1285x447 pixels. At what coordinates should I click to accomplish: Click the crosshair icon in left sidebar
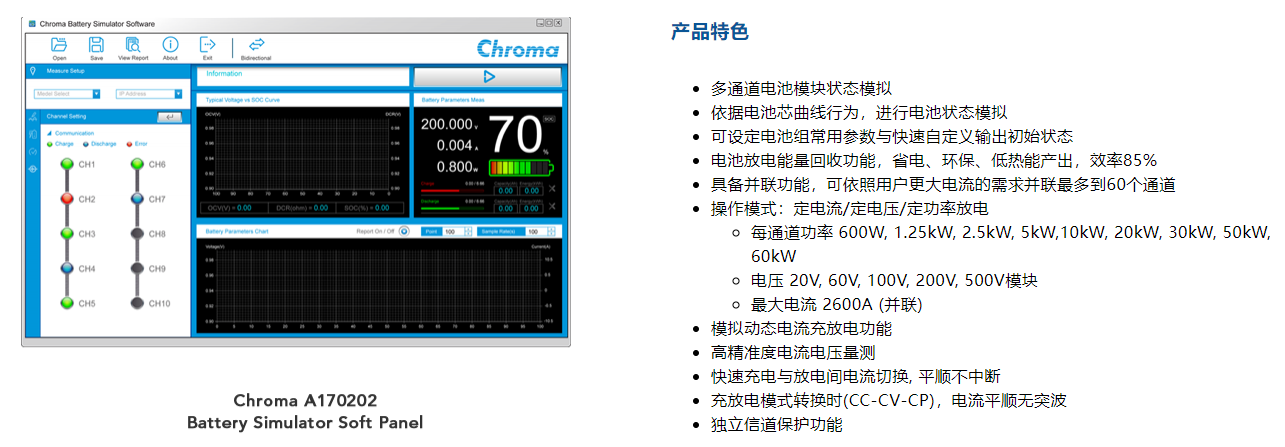[33, 169]
